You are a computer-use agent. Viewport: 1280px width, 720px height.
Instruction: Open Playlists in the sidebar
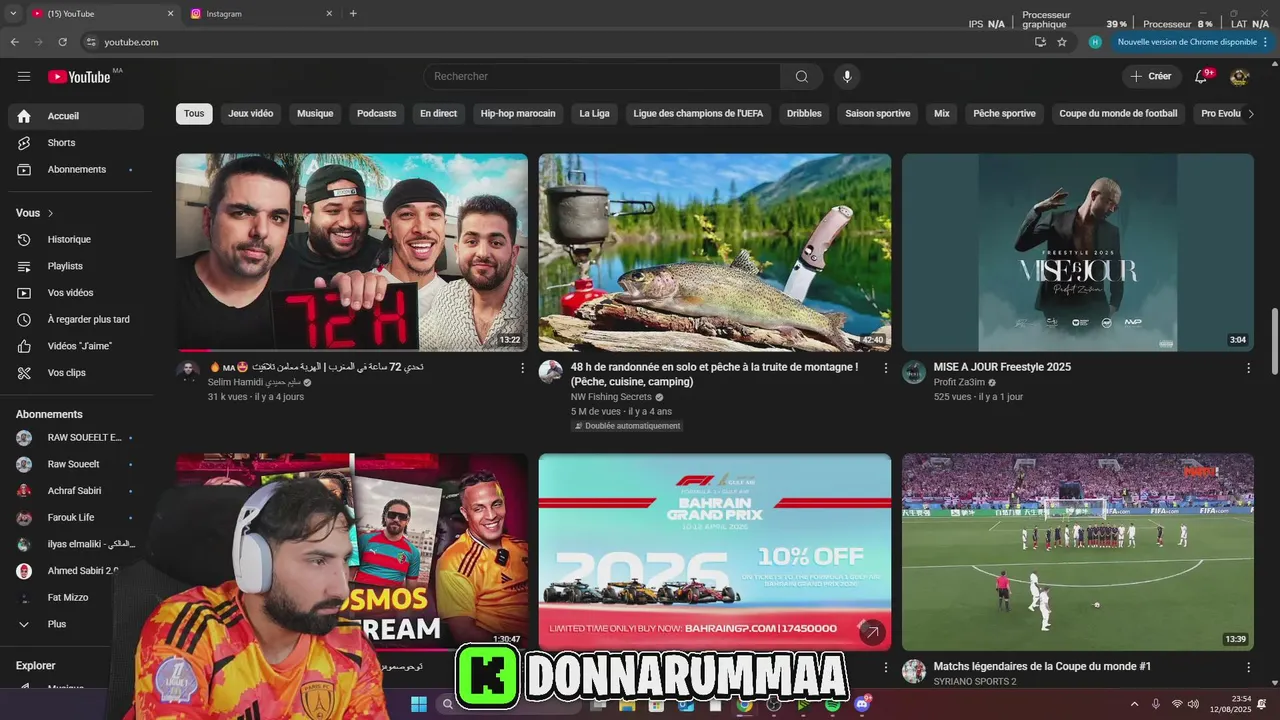click(76, 266)
